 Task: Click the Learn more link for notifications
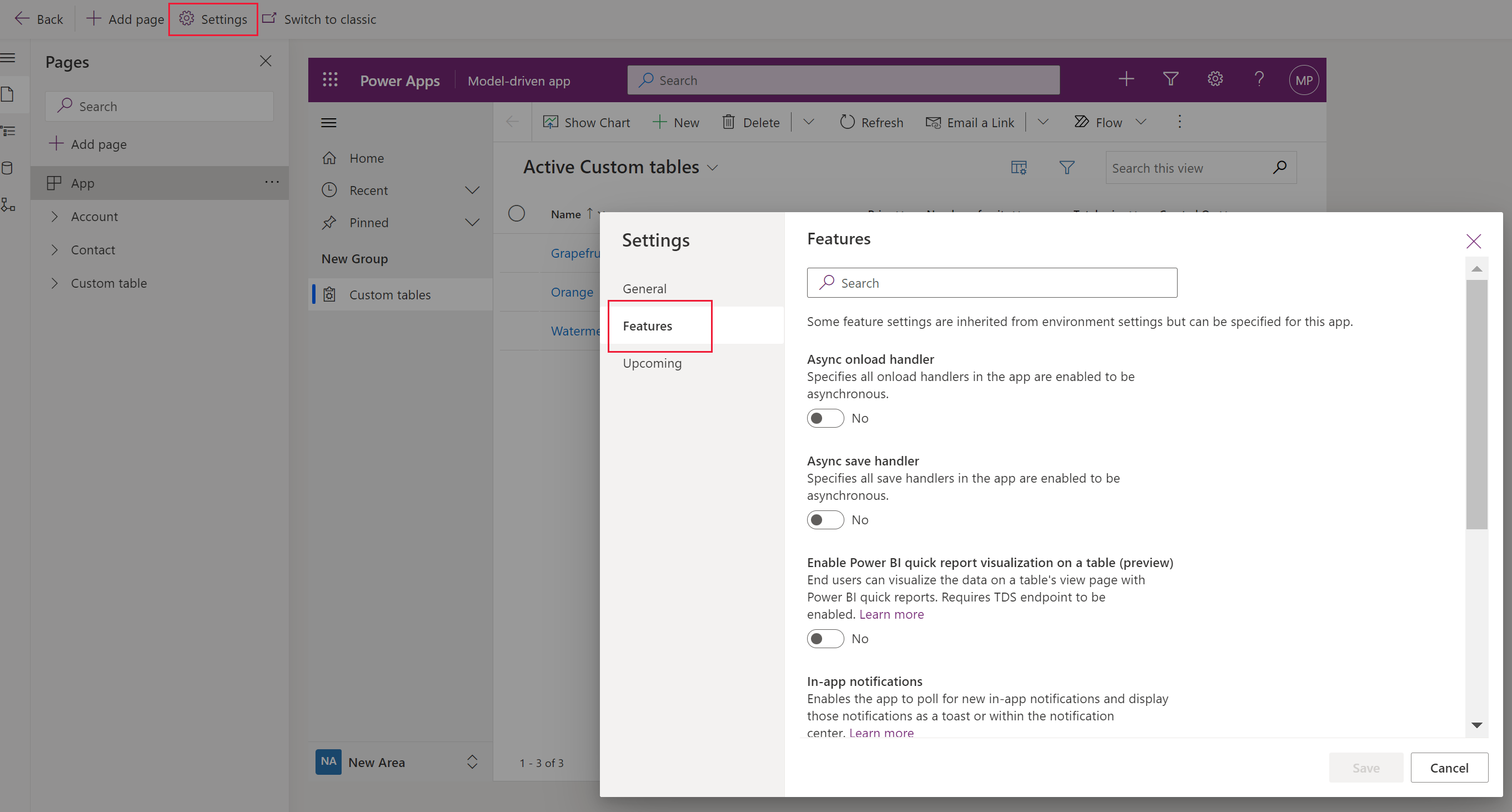tap(879, 732)
